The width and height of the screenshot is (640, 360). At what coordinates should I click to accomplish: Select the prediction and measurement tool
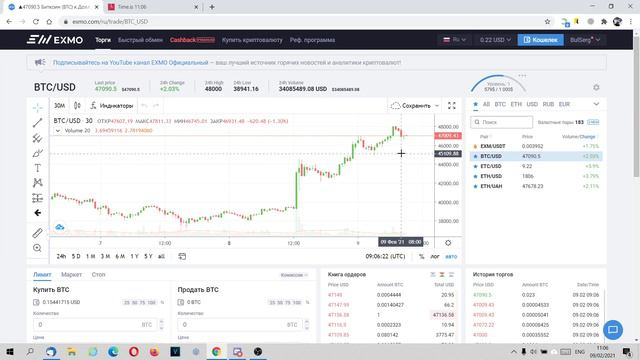pyautogui.click(x=38, y=198)
